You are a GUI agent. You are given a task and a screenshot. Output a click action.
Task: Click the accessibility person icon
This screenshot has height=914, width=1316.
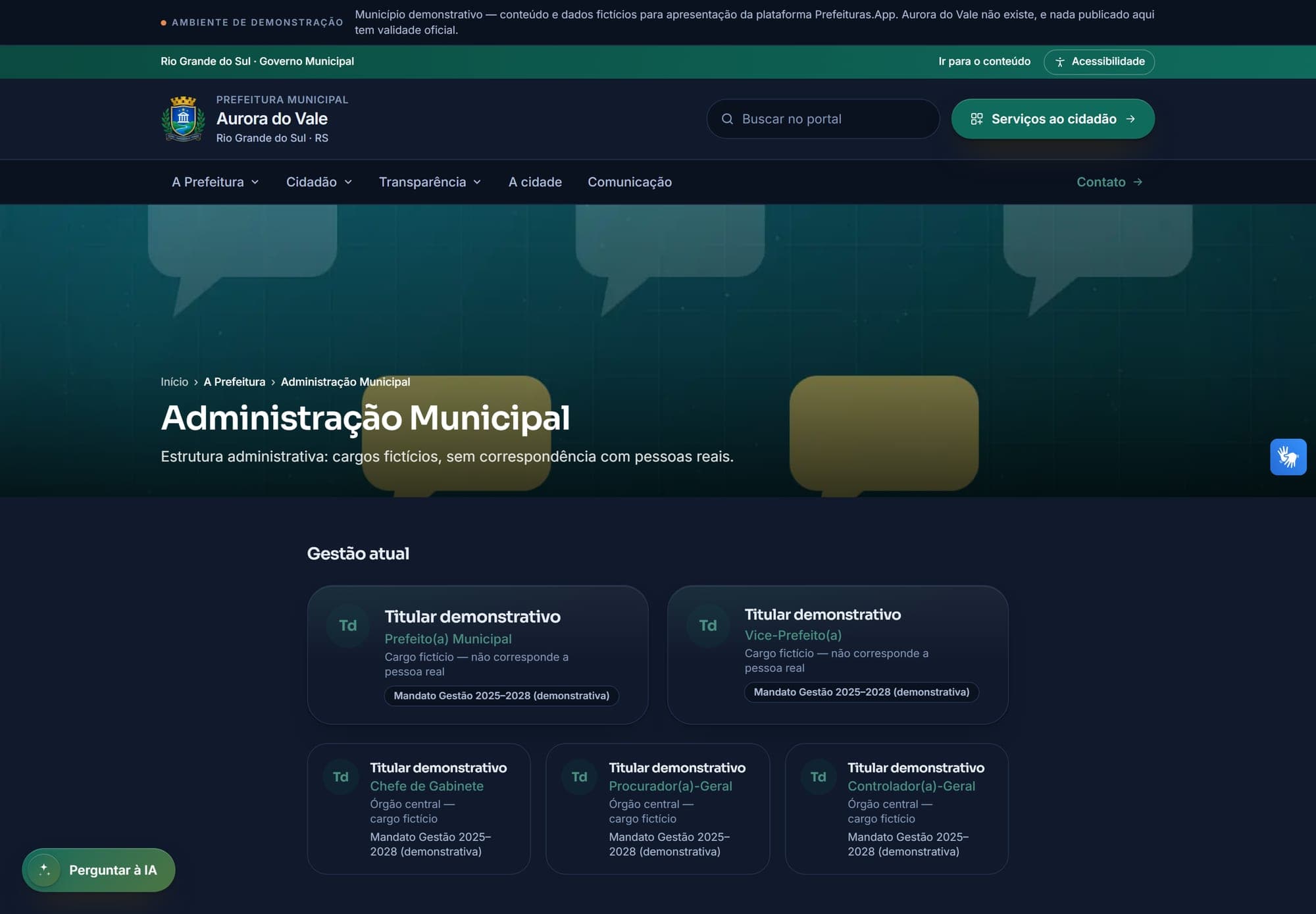(x=1059, y=62)
